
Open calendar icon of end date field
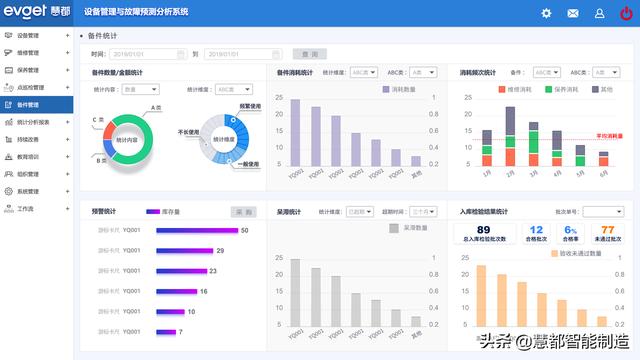(276, 54)
